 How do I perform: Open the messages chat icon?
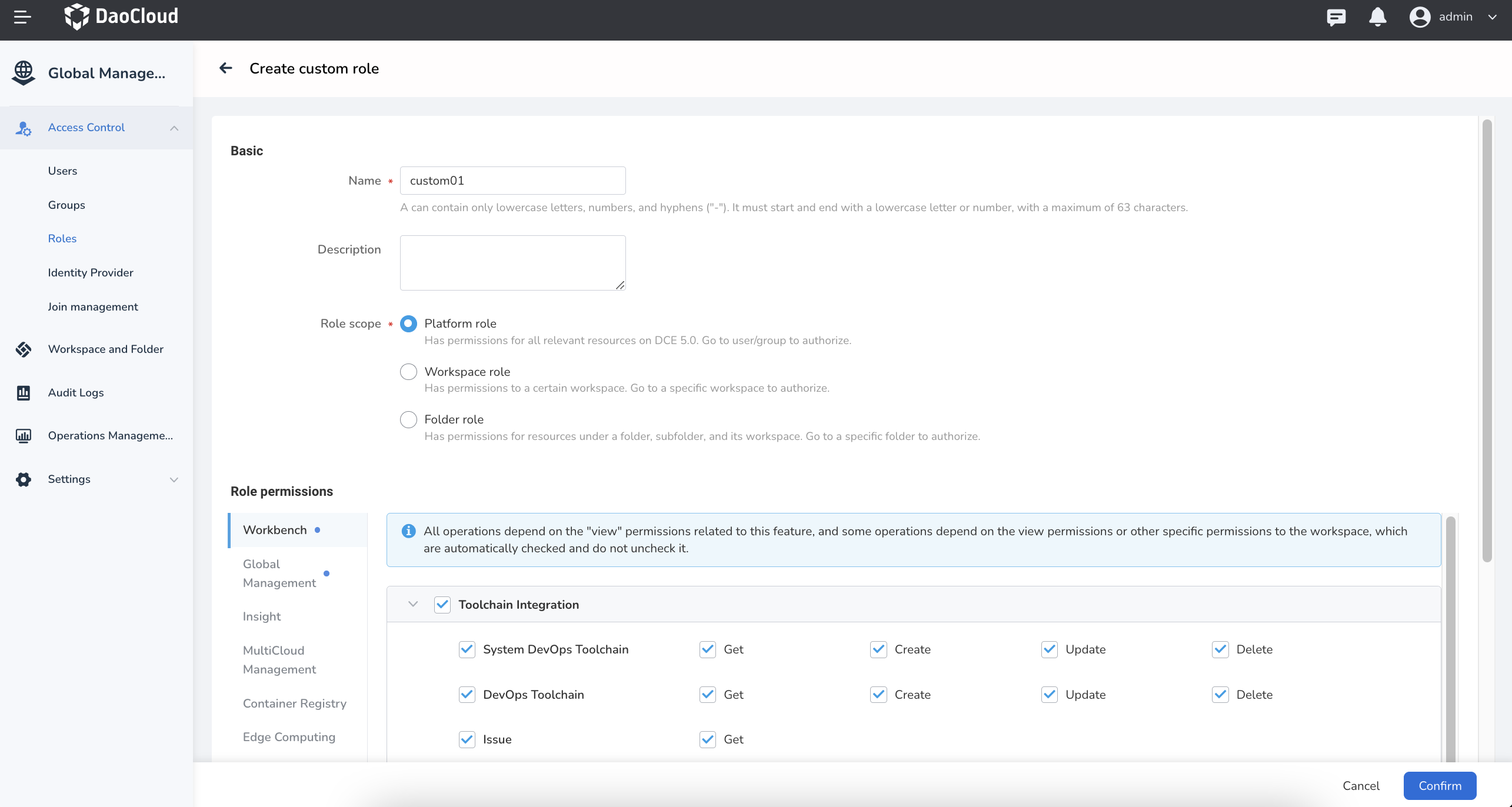(1336, 17)
